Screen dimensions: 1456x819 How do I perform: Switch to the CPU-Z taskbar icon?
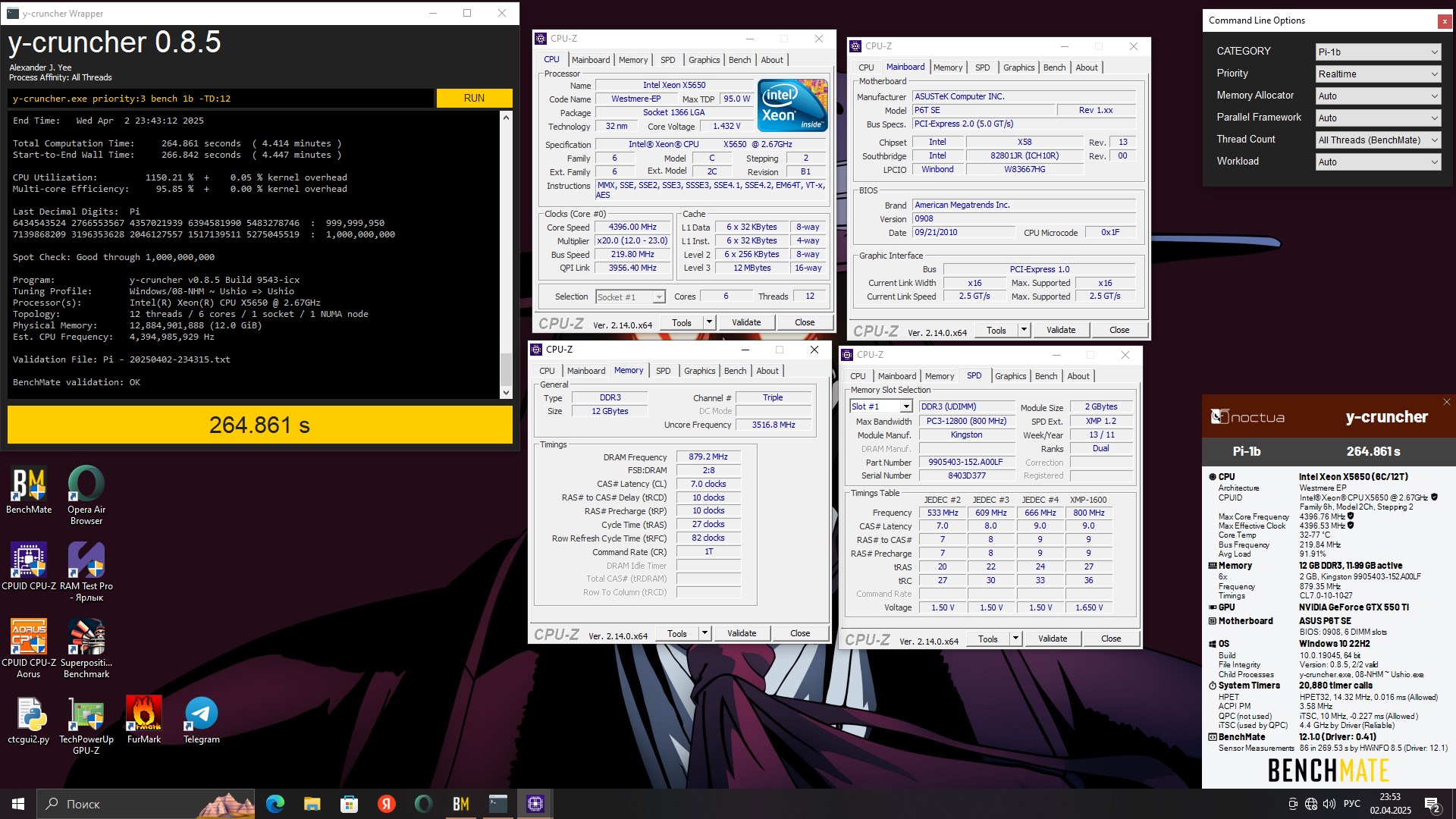click(535, 804)
